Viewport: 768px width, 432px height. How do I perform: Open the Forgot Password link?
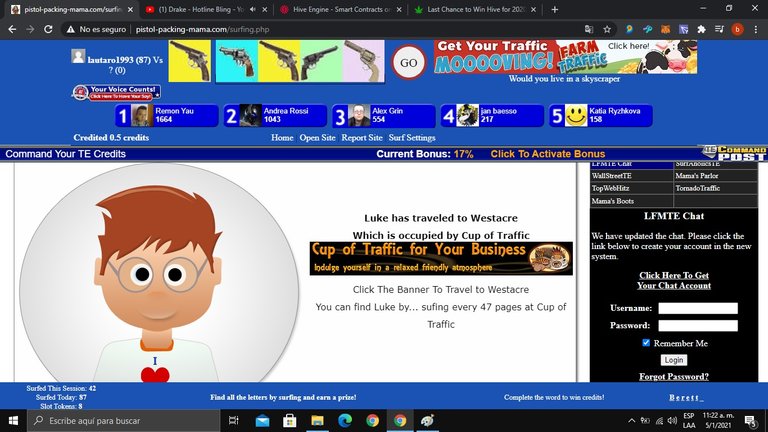[674, 377]
